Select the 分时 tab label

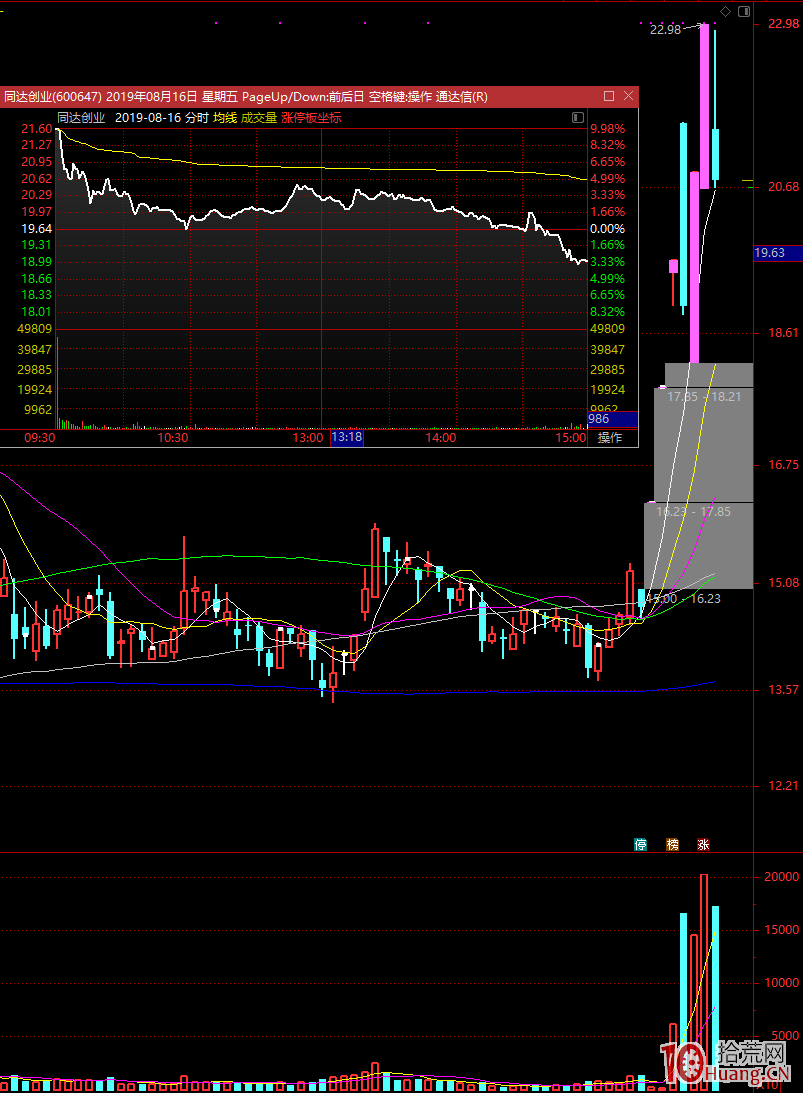196,118
